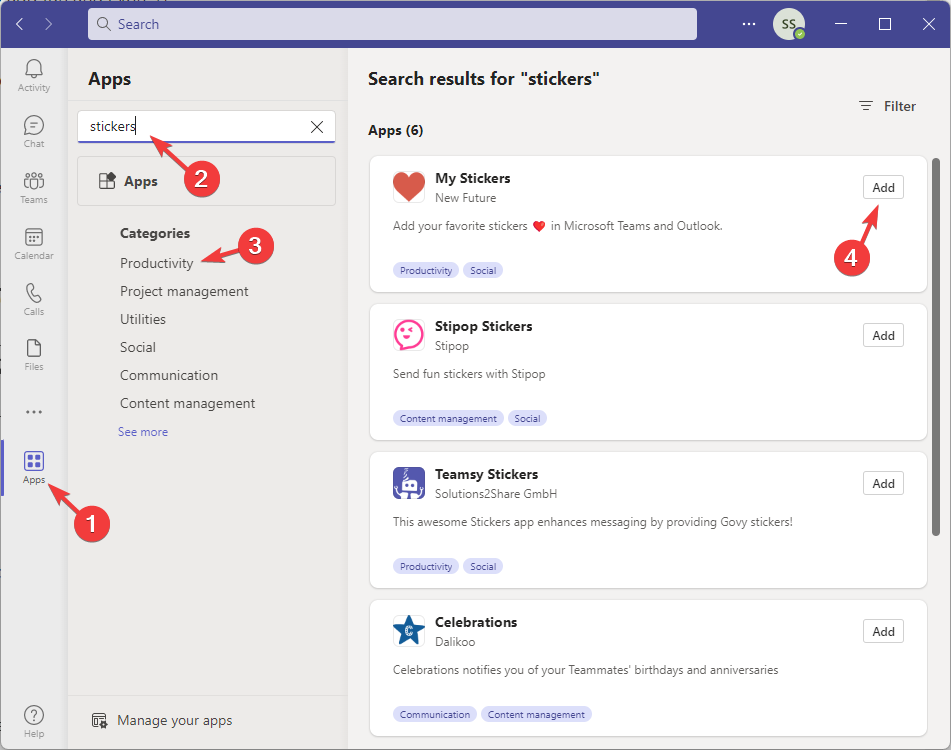Choose the Utilities category
The image size is (951, 750).
click(143, 319)
